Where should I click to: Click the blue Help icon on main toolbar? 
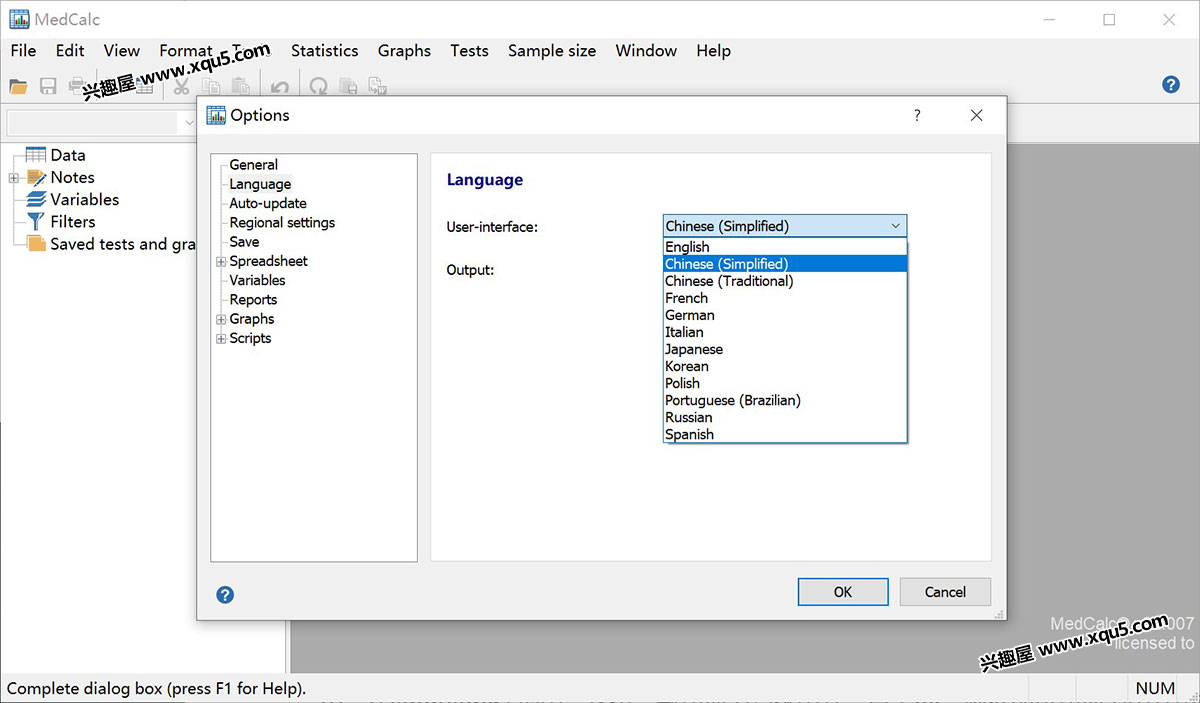coord(1171,85)
